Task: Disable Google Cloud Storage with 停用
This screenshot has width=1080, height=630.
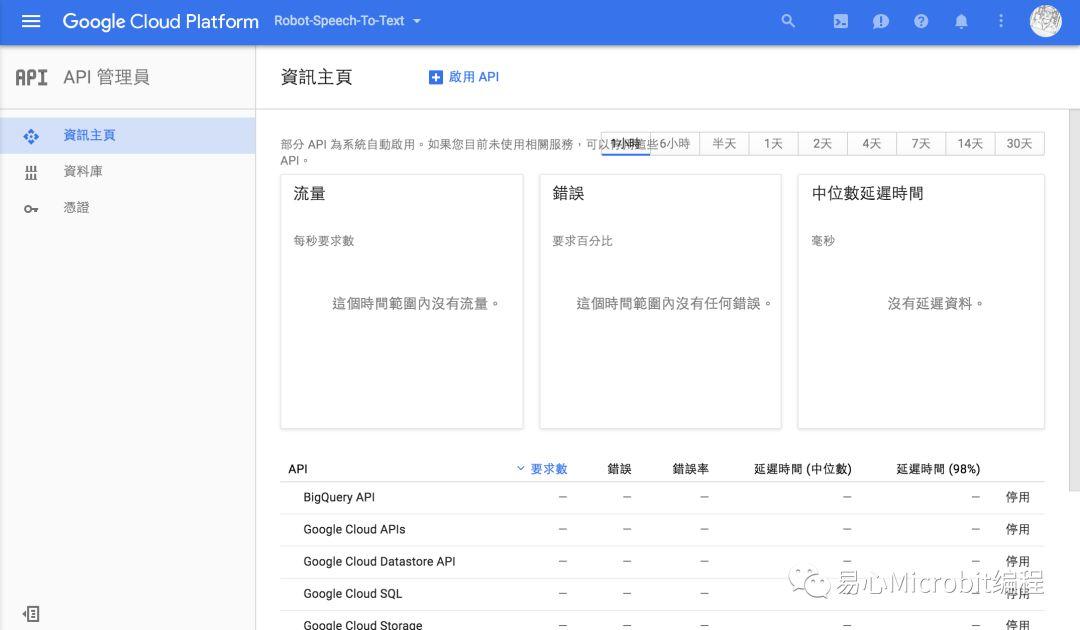Action: [x=1017, y=624]
